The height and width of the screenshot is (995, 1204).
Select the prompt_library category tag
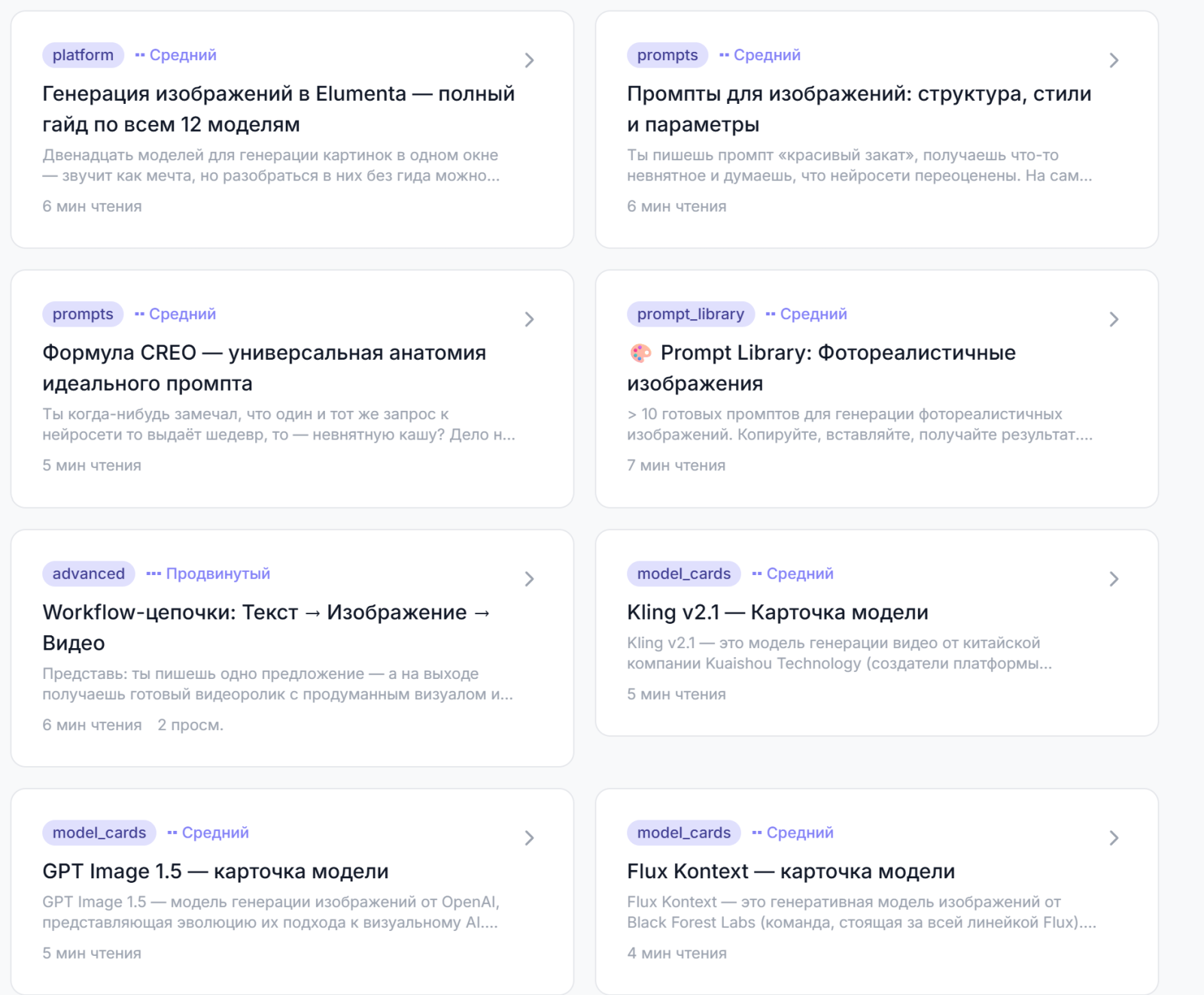691,314
